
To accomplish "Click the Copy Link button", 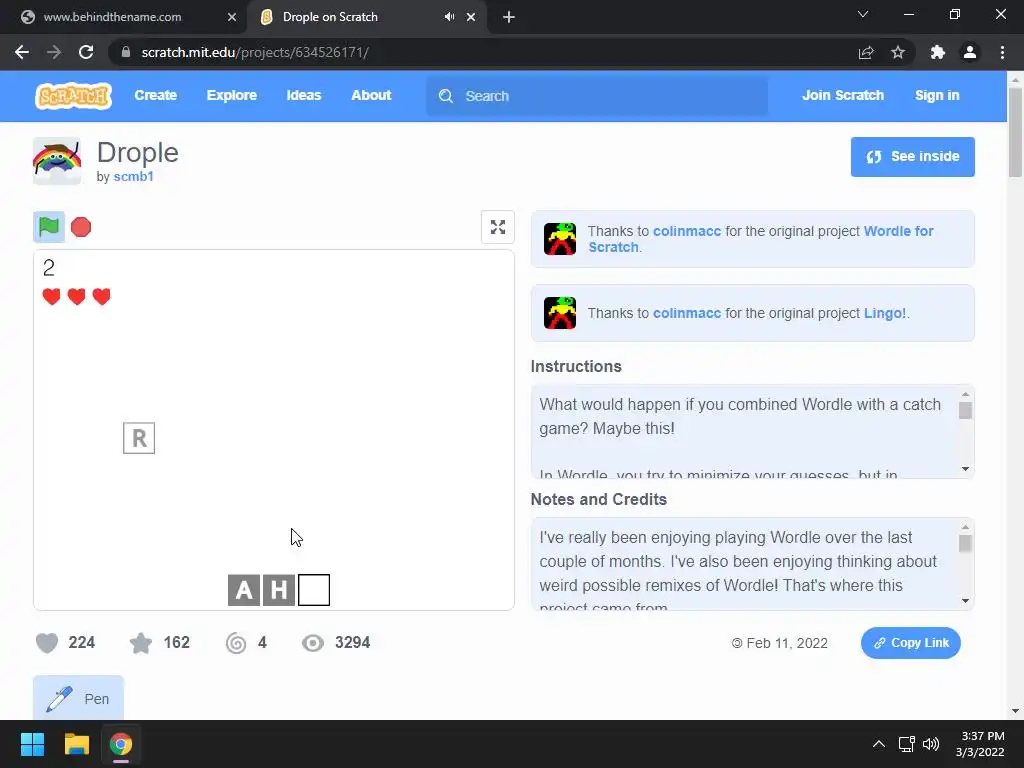I will pyautogui.click(x=910, y=643).
